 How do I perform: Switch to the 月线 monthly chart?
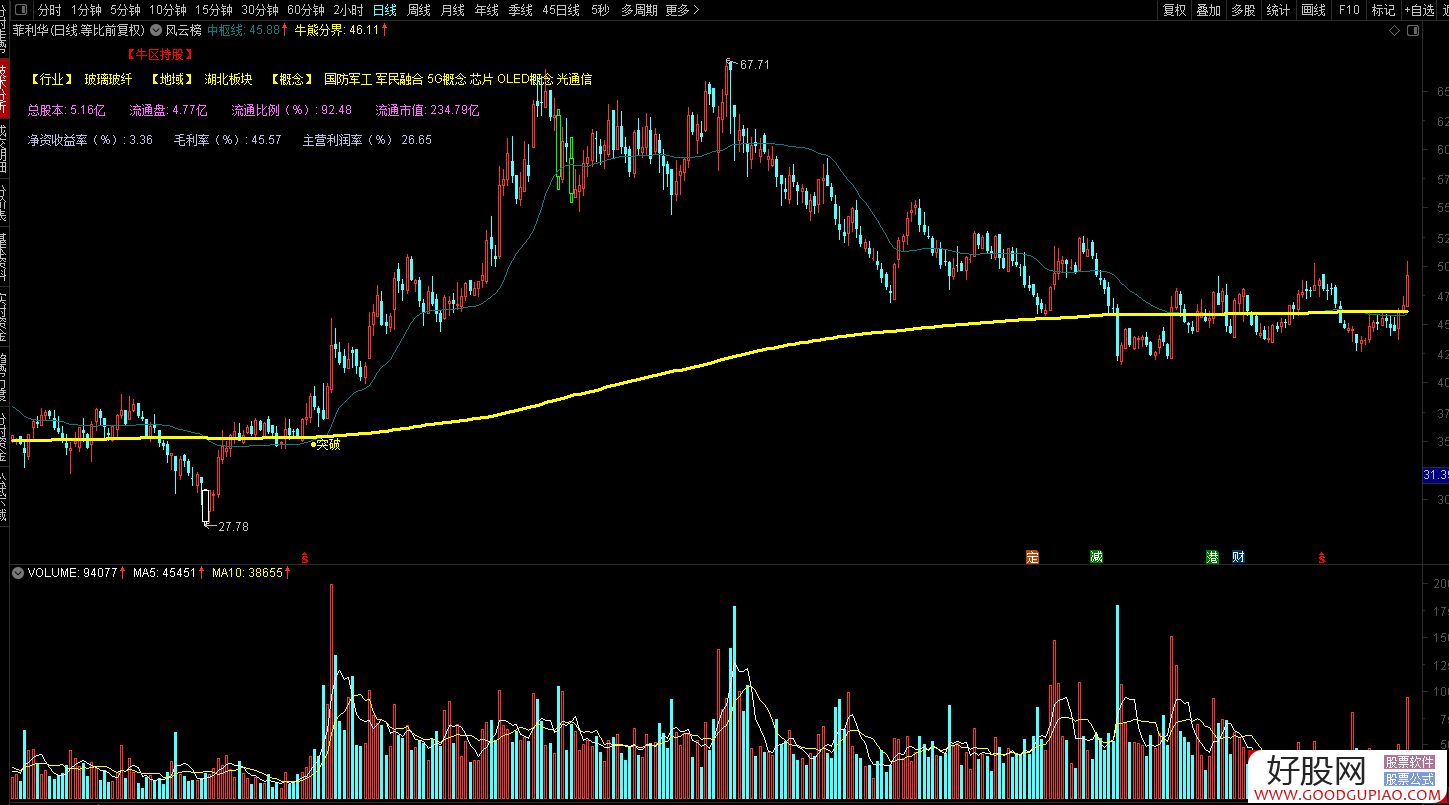tap(453, 10)
